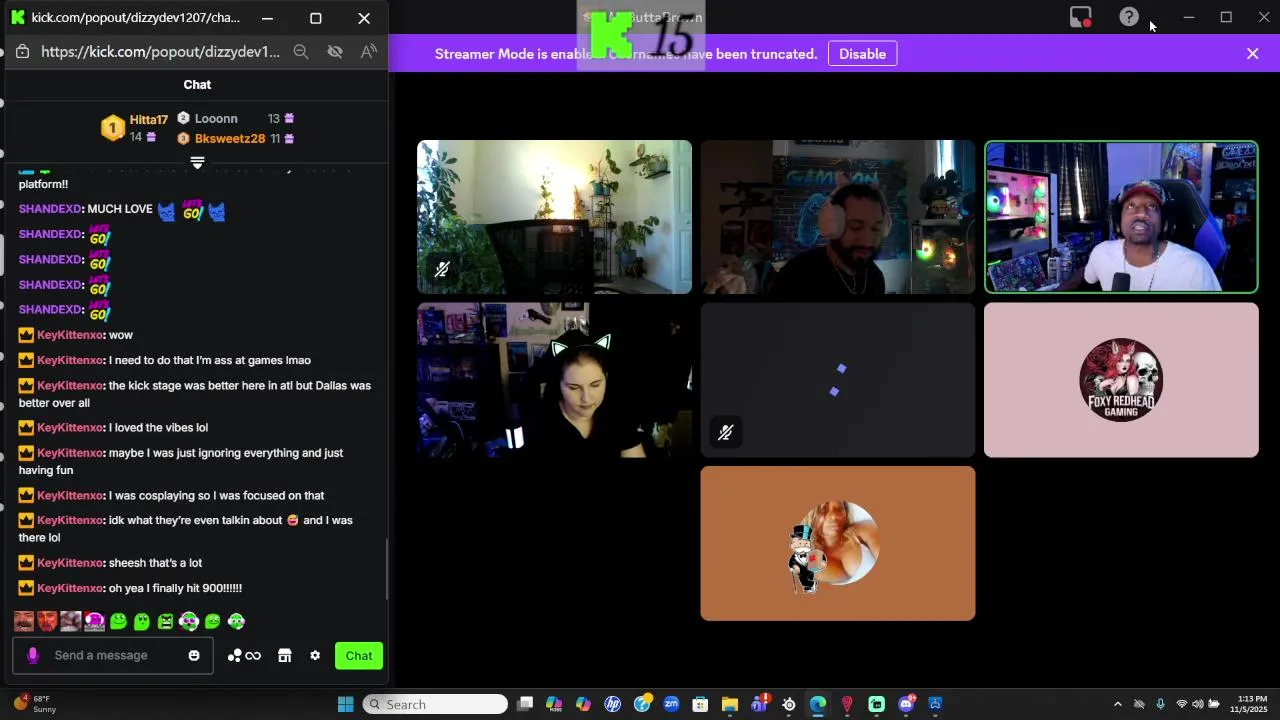Click KeyKittenxo username on 'wow' message
Image resolution: width=1280 pixels, height=720 pixels.
click(71, 335)
